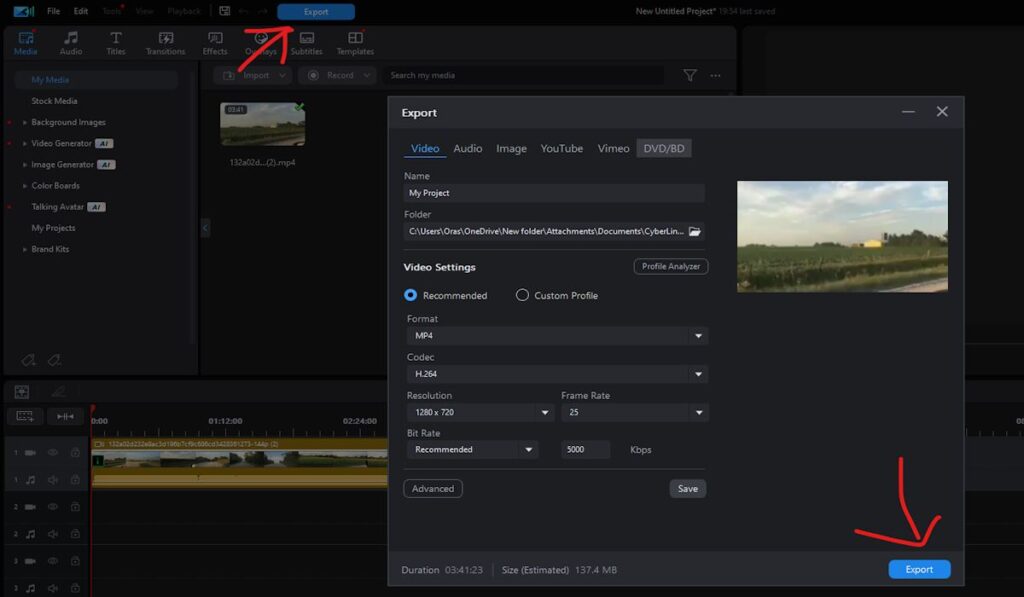Image resolution: width=1024 pixels, height=597 pixels.
Task: Hide video track 1 with eye icon
Action: (53, 452)
